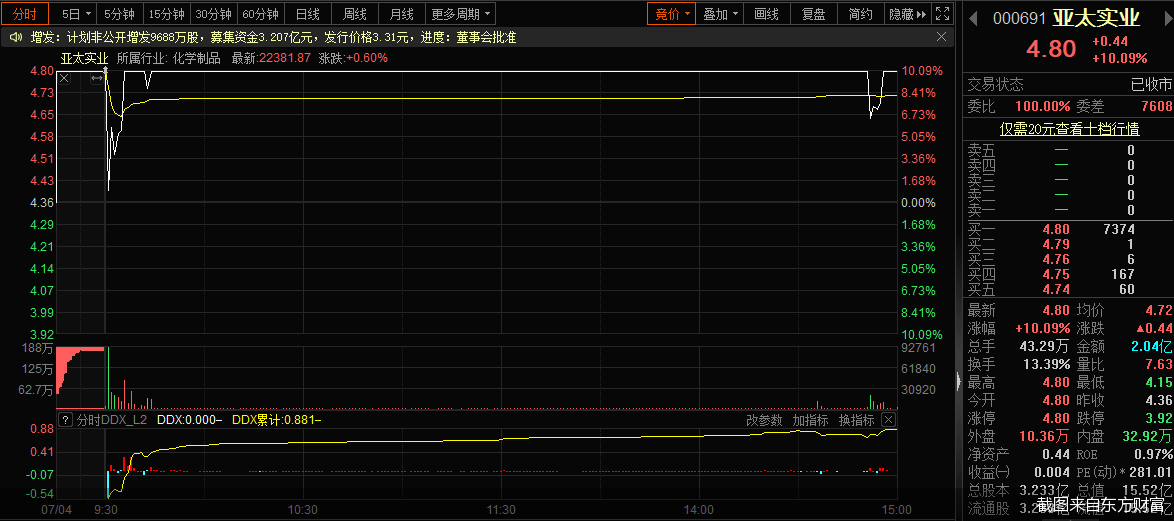Close the announcement bar with X
Viewport: 1174px width, 521px height.
[x=942, y=37]
